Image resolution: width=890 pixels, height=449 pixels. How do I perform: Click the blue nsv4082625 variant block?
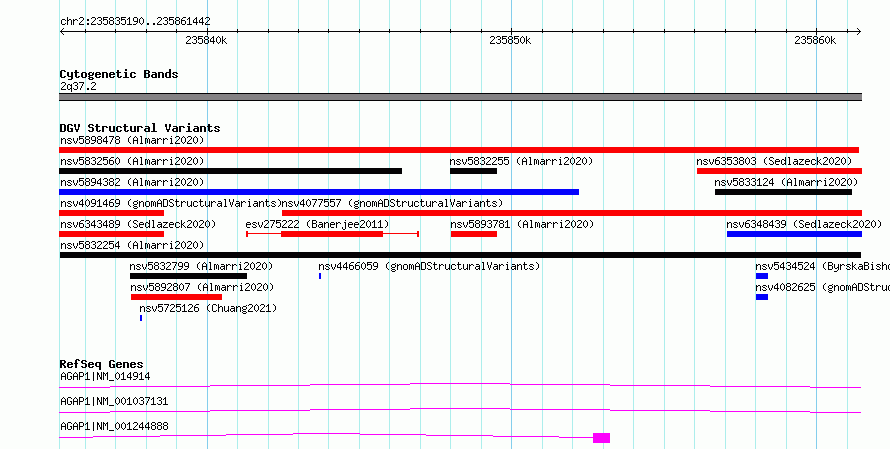pyautogui.click(x=762, y=297)
